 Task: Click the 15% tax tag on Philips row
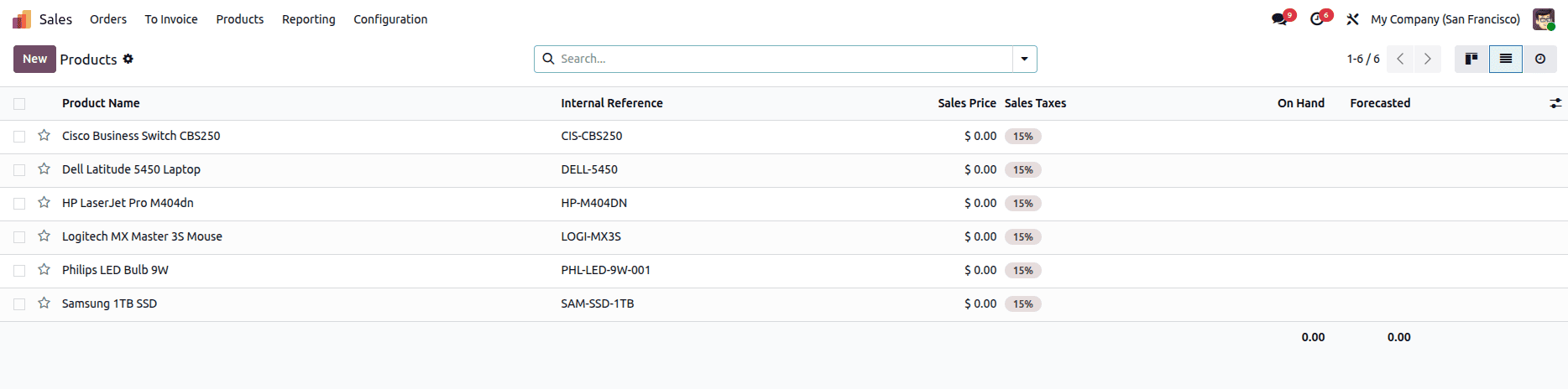point(1023,270)
